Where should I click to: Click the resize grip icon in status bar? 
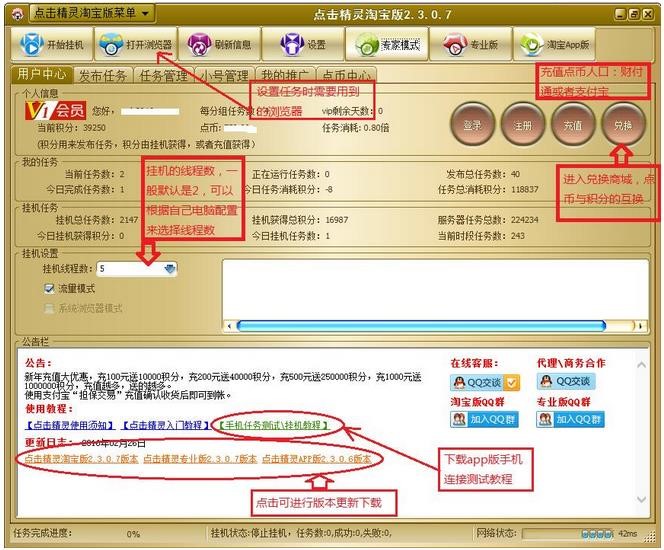click(x=649, y=537)
